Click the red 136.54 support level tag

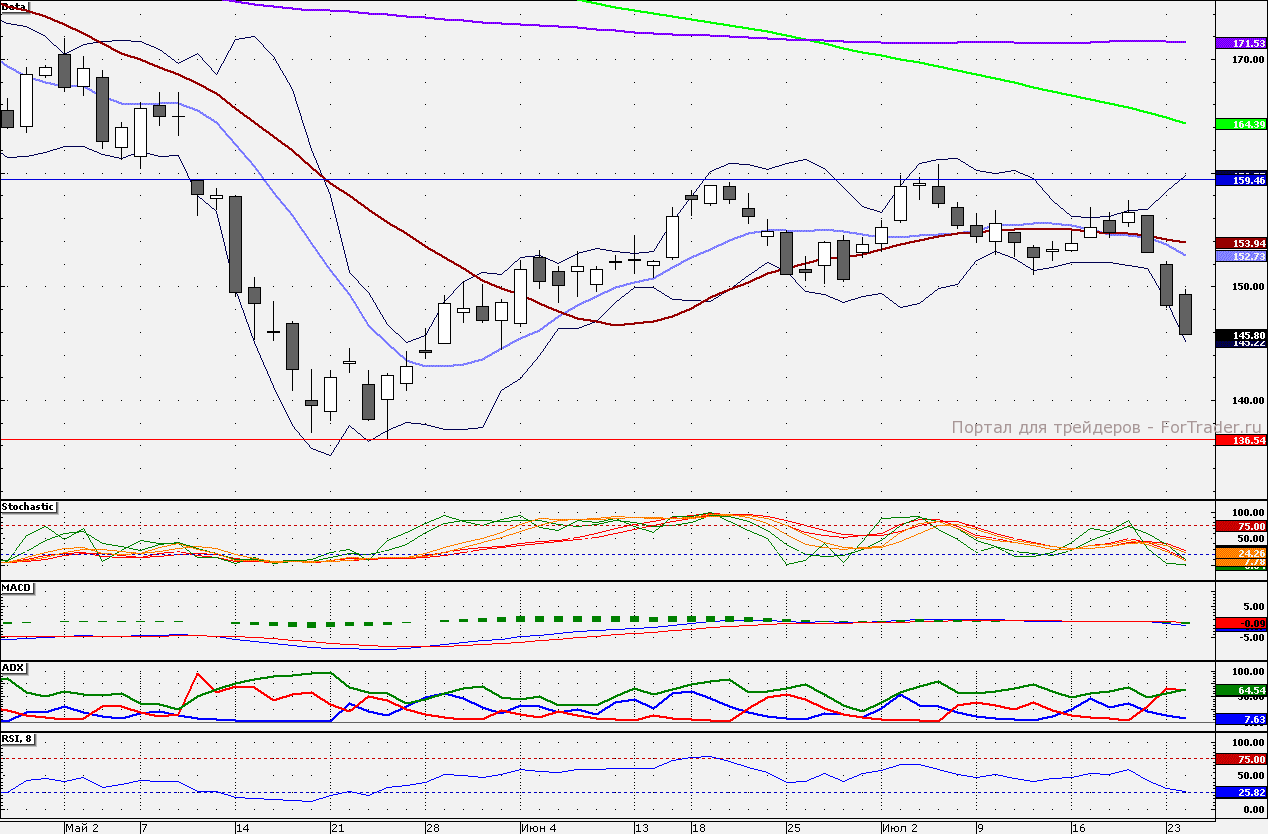pyautogui.click(x=1240, y=440)
